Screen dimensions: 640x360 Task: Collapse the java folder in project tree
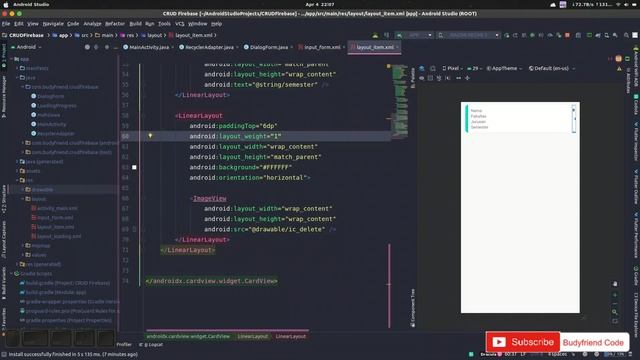[18, 78]
